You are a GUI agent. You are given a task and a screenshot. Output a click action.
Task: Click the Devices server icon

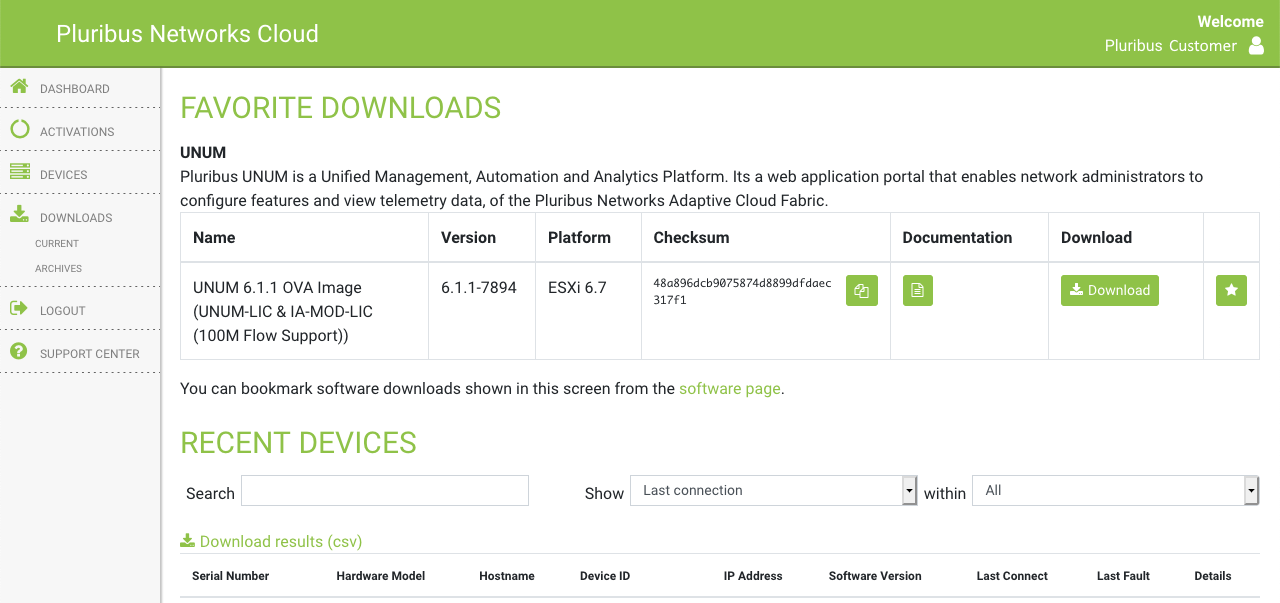[x=19, y=172]
